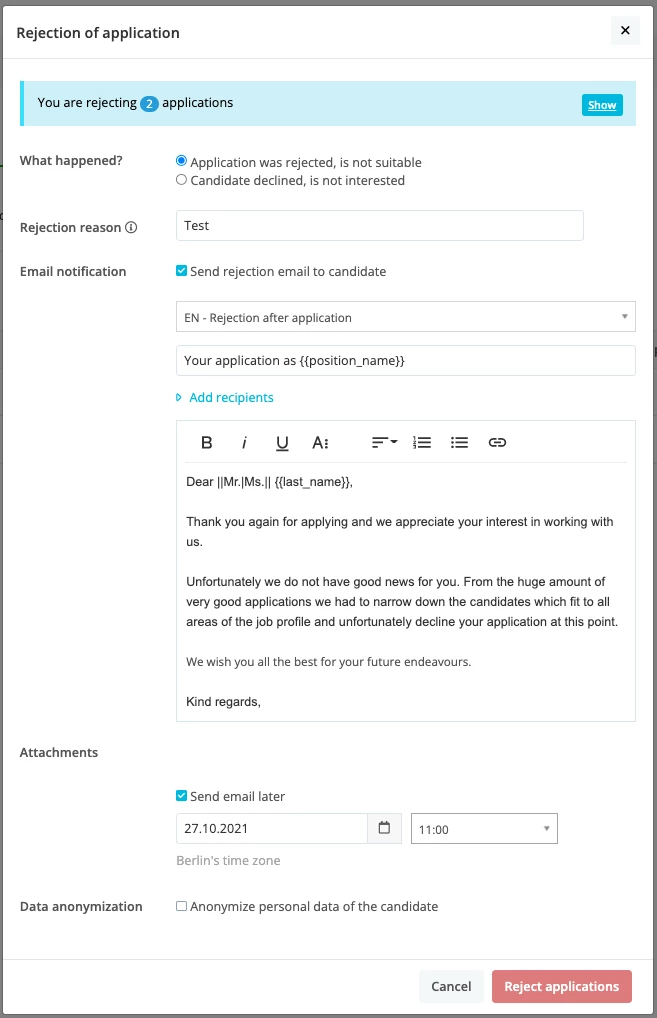
Task: Open the email template dropdown
Action: click(406, 317)
